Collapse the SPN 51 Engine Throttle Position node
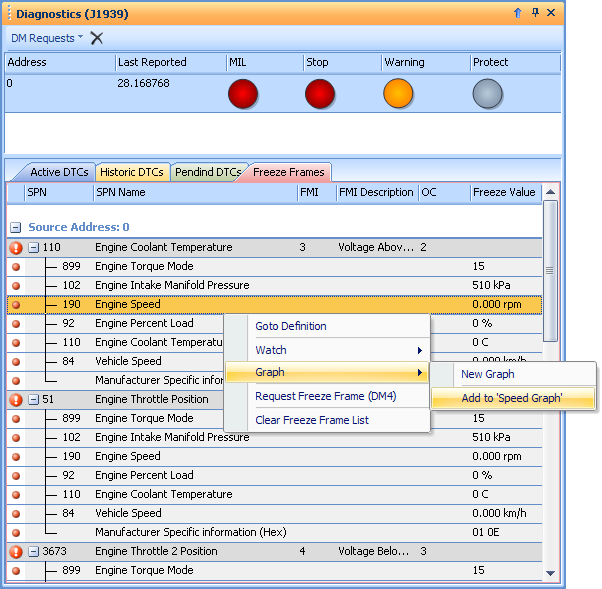Screen dimensions: 602x589 pyautogui.click(x=33, y=400)
